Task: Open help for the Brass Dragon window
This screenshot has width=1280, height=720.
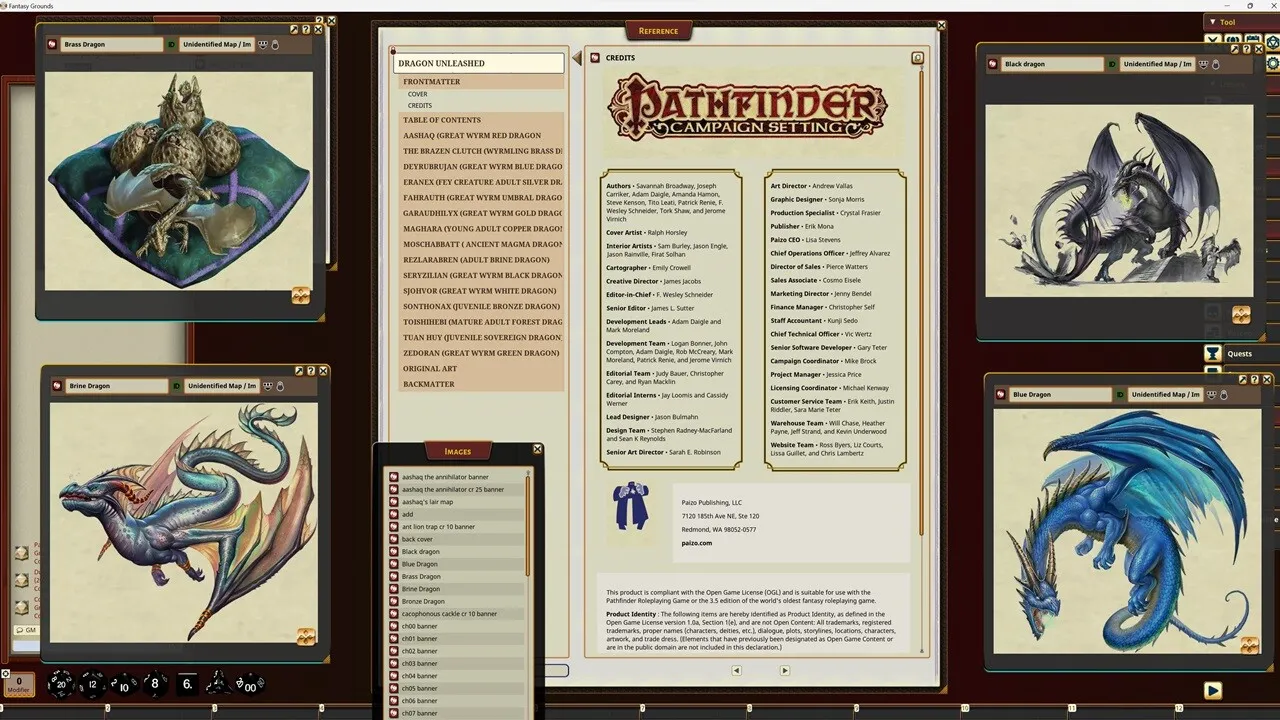Action: click(306, 29)
